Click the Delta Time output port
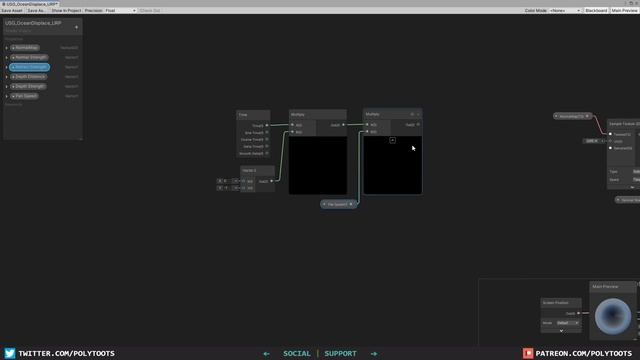The height and width of the screenshot is (360, 640). [x=267, y=146]
